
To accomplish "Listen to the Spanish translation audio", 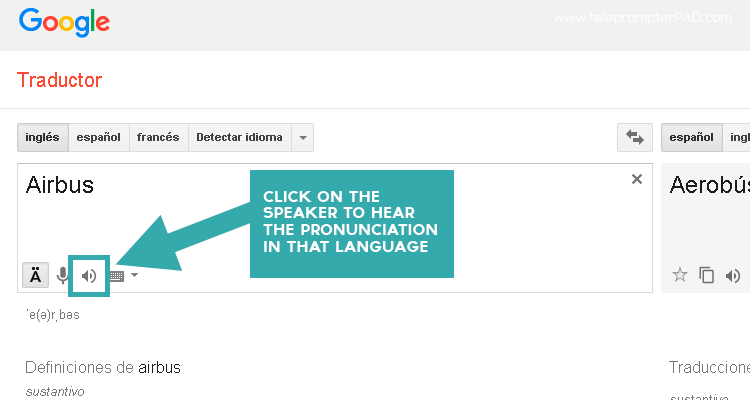I will 733,275.
